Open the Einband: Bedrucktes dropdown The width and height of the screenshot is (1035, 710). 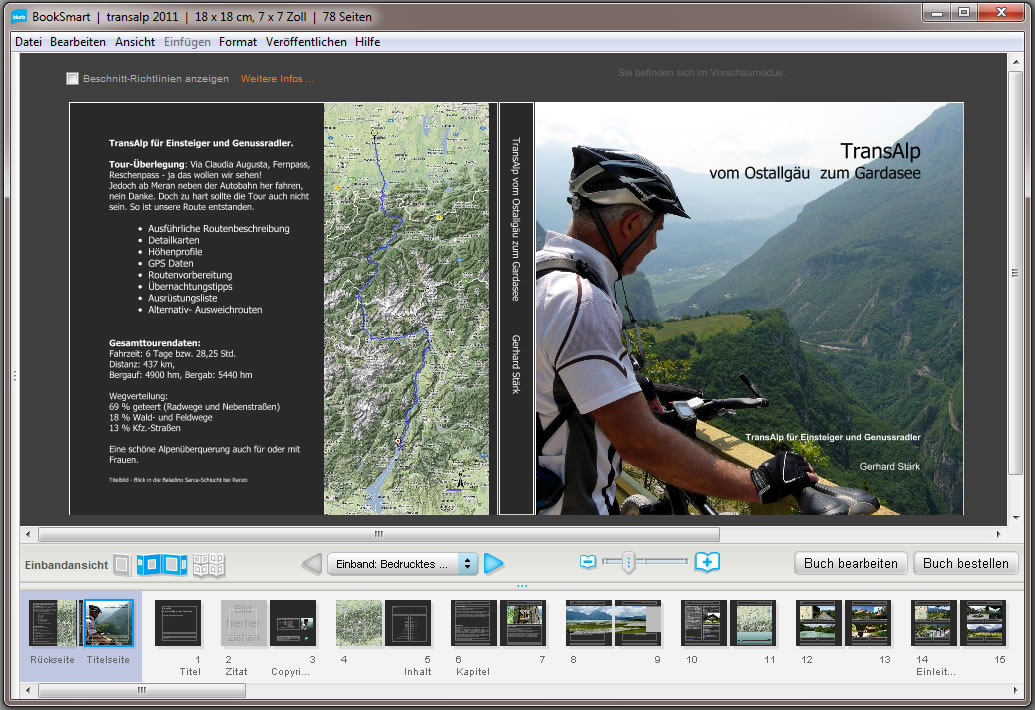coord(402,564)
